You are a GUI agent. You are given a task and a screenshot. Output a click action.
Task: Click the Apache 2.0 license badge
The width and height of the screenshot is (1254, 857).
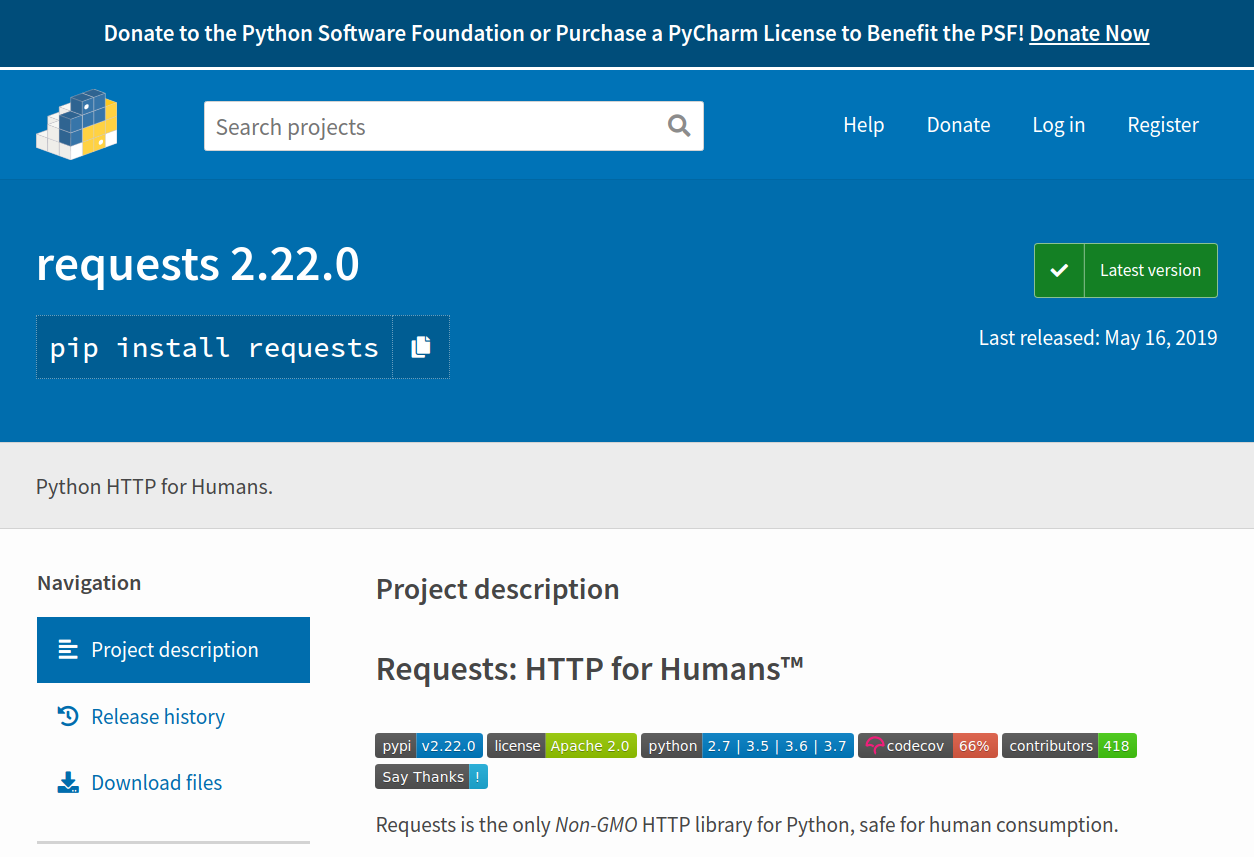point(562,745)
